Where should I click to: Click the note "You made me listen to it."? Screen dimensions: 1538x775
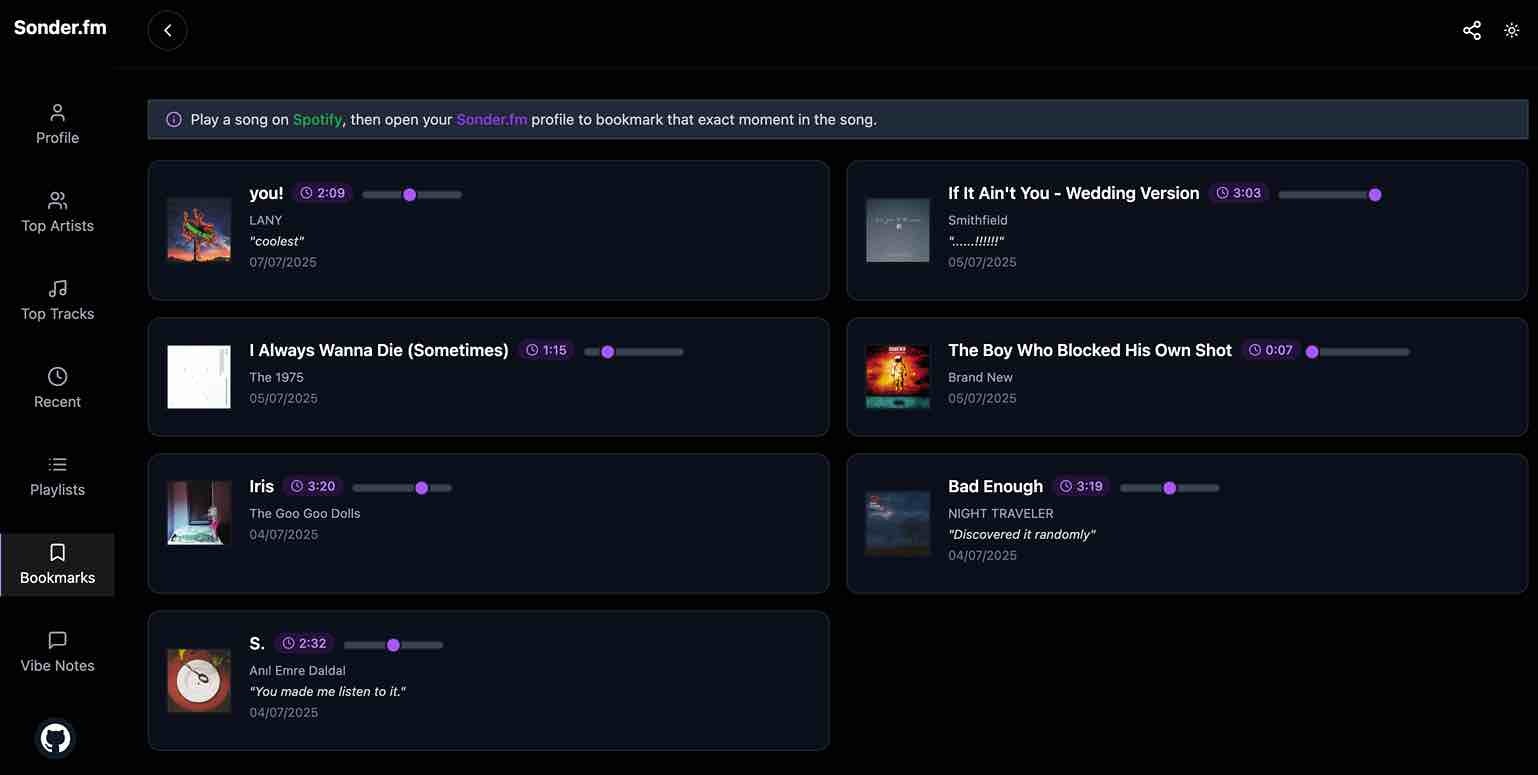click(x=328, y=691)
